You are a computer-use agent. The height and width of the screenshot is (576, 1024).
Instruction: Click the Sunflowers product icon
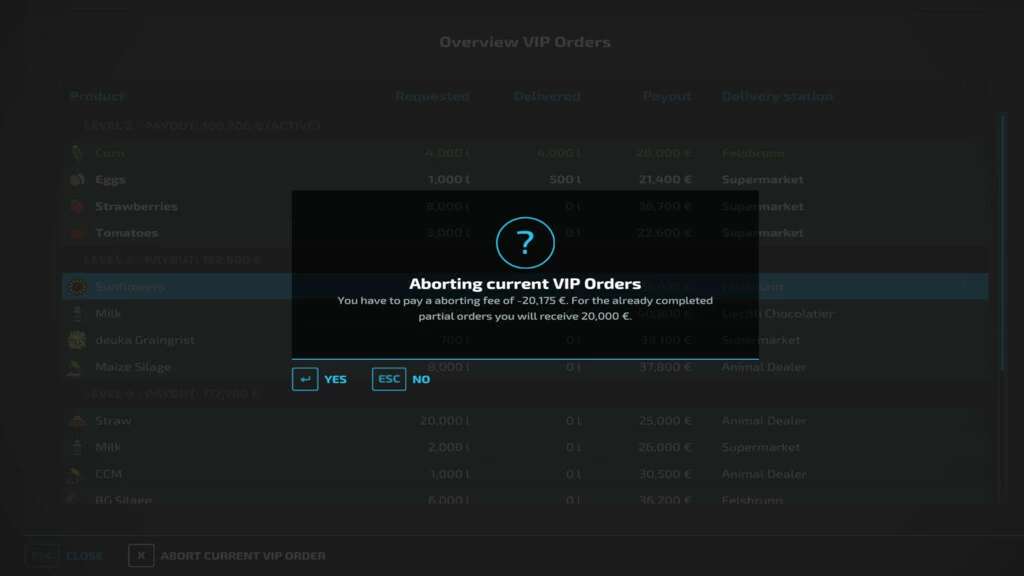(x=77, y=287)
